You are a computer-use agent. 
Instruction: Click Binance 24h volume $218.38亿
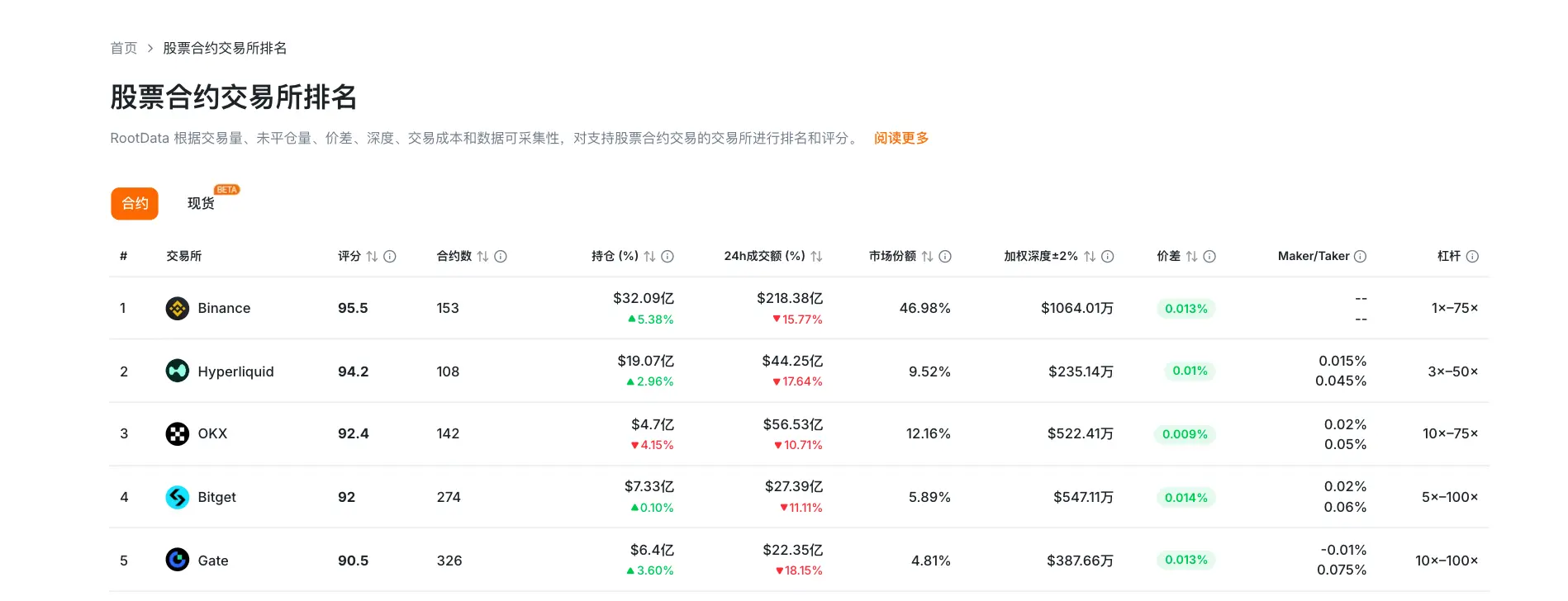790,298
